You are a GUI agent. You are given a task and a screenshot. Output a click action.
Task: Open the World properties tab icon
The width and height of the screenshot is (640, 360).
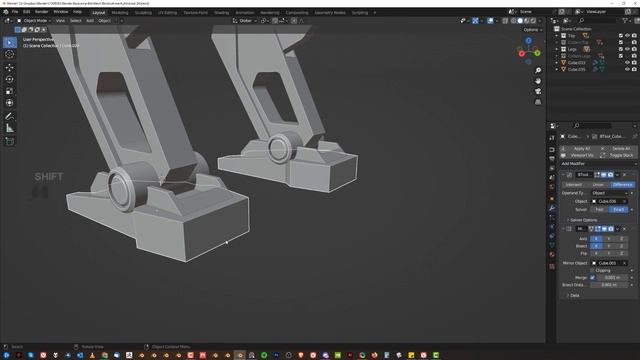[552, 187]
